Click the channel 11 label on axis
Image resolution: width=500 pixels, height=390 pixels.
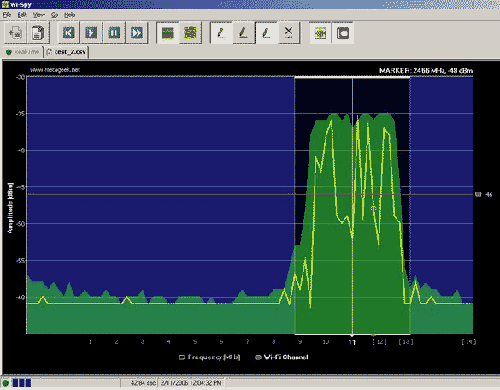[x=352, y=342]
